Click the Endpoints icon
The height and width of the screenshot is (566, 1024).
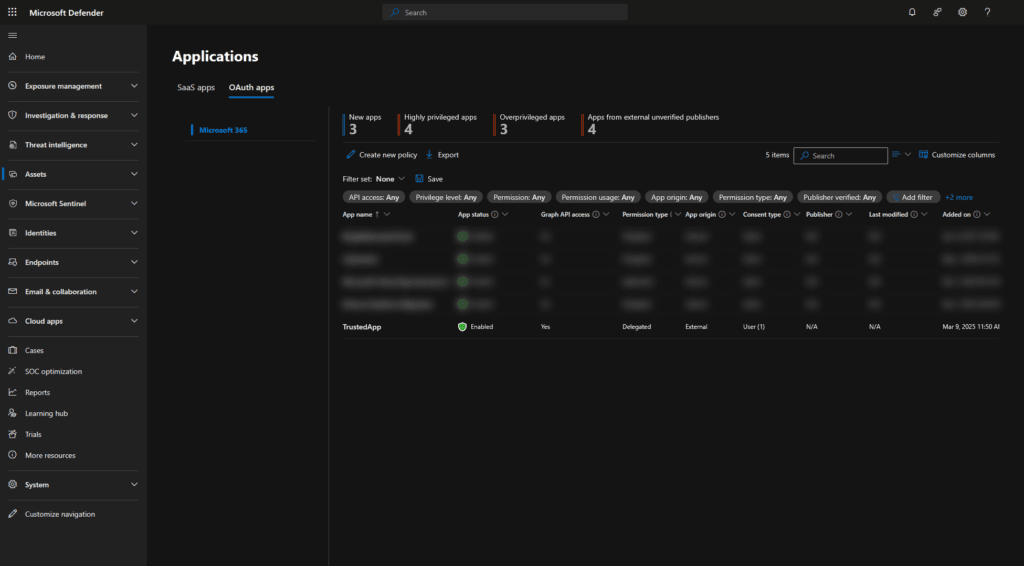pyautogui.click(x=12, y=262)
